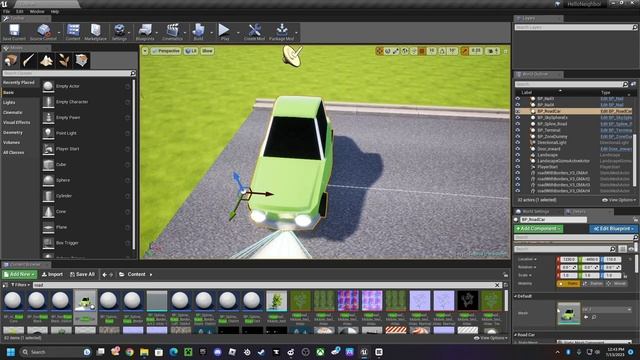640x360 pixels.
Task: Select the Lights category in Modes
Action: tap(9, 102)
